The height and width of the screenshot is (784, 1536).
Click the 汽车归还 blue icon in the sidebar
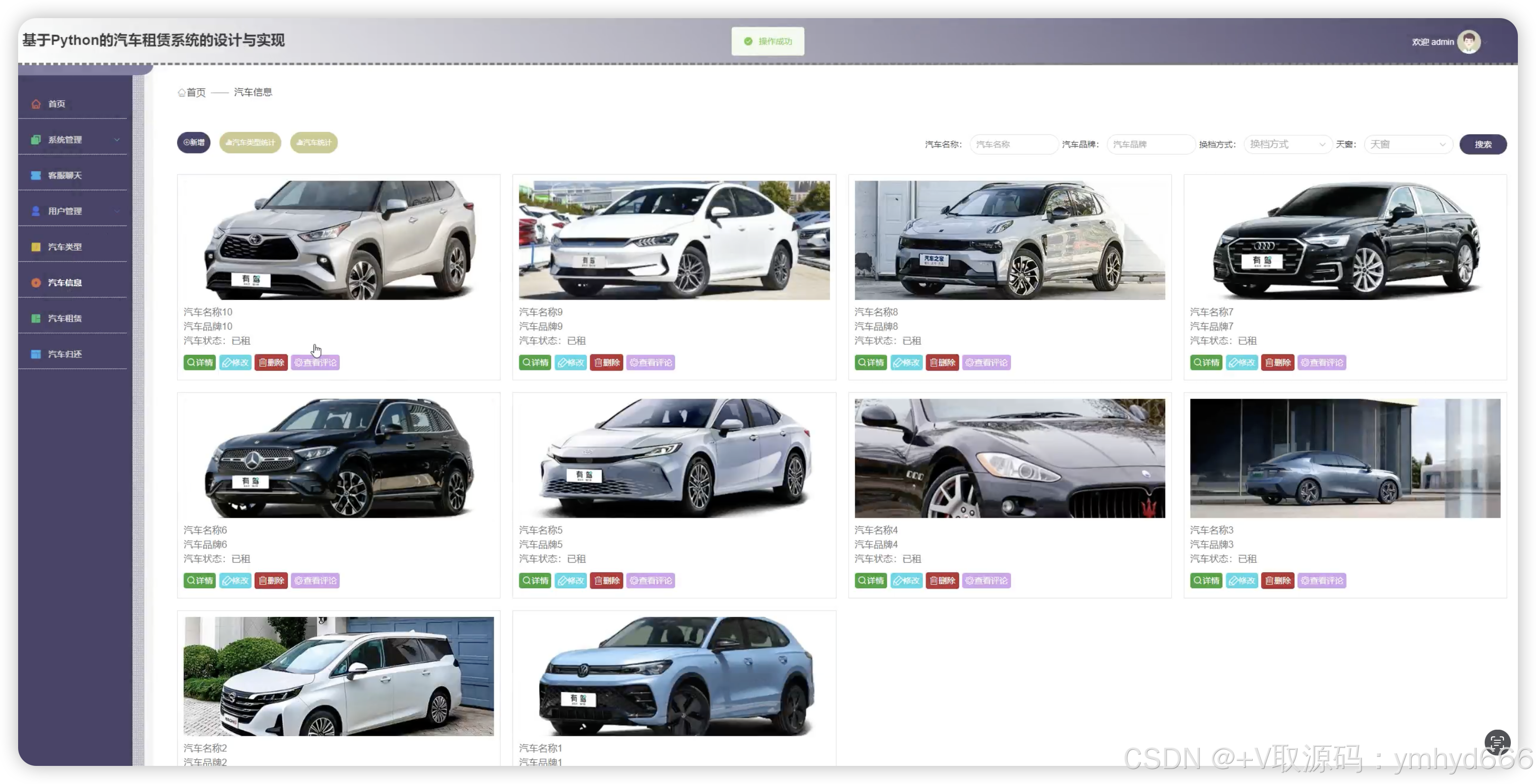coord(36,354)
